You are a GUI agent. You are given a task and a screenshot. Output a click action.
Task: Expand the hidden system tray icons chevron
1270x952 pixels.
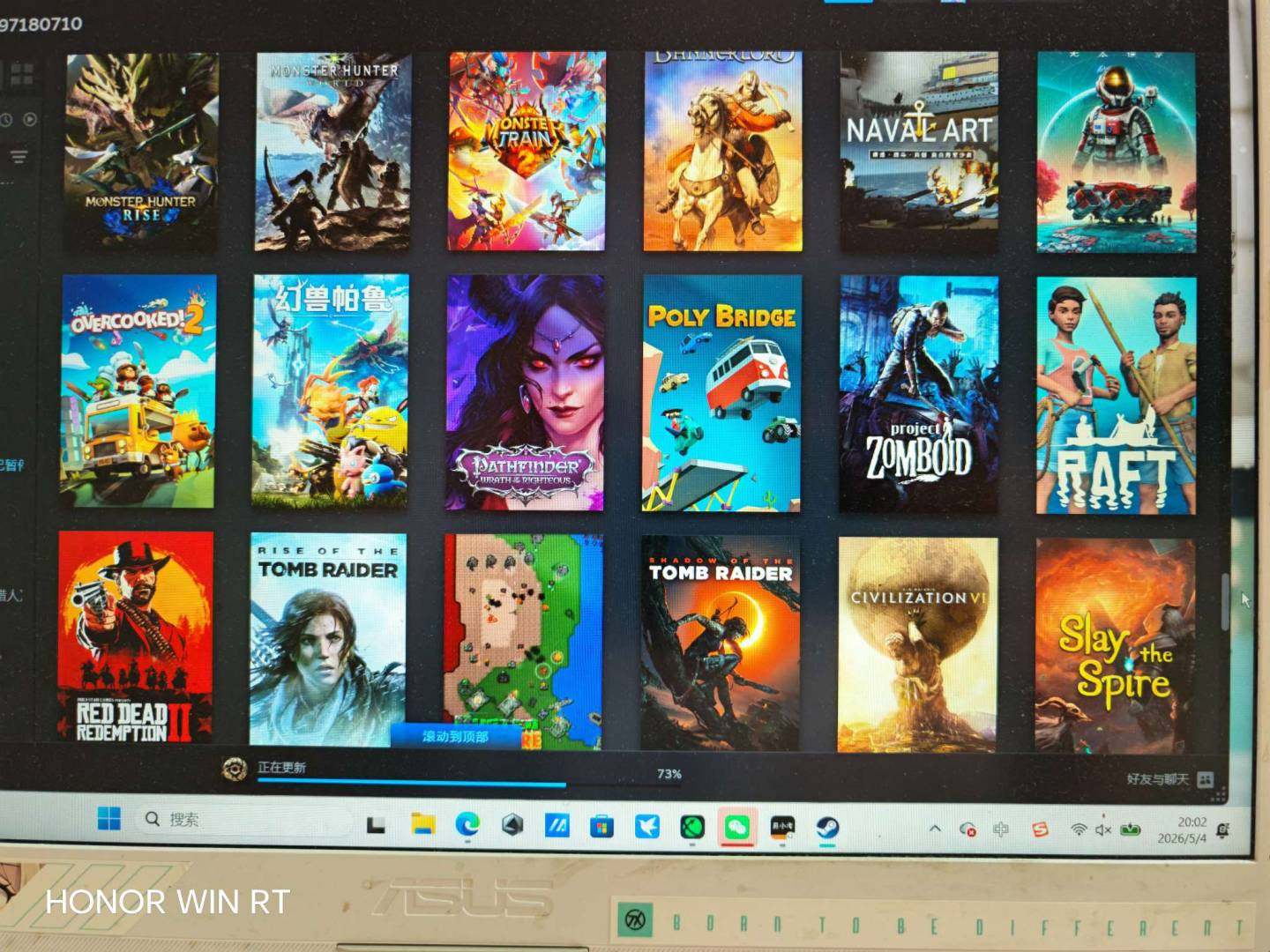935,829
